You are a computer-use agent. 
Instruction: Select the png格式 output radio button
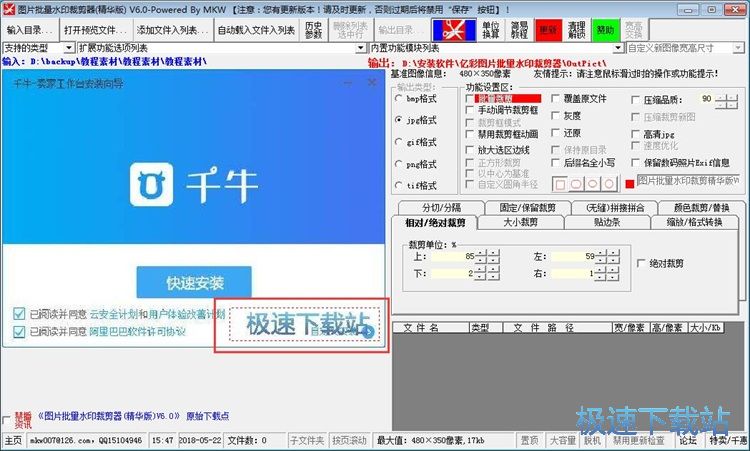coord(398,164)
